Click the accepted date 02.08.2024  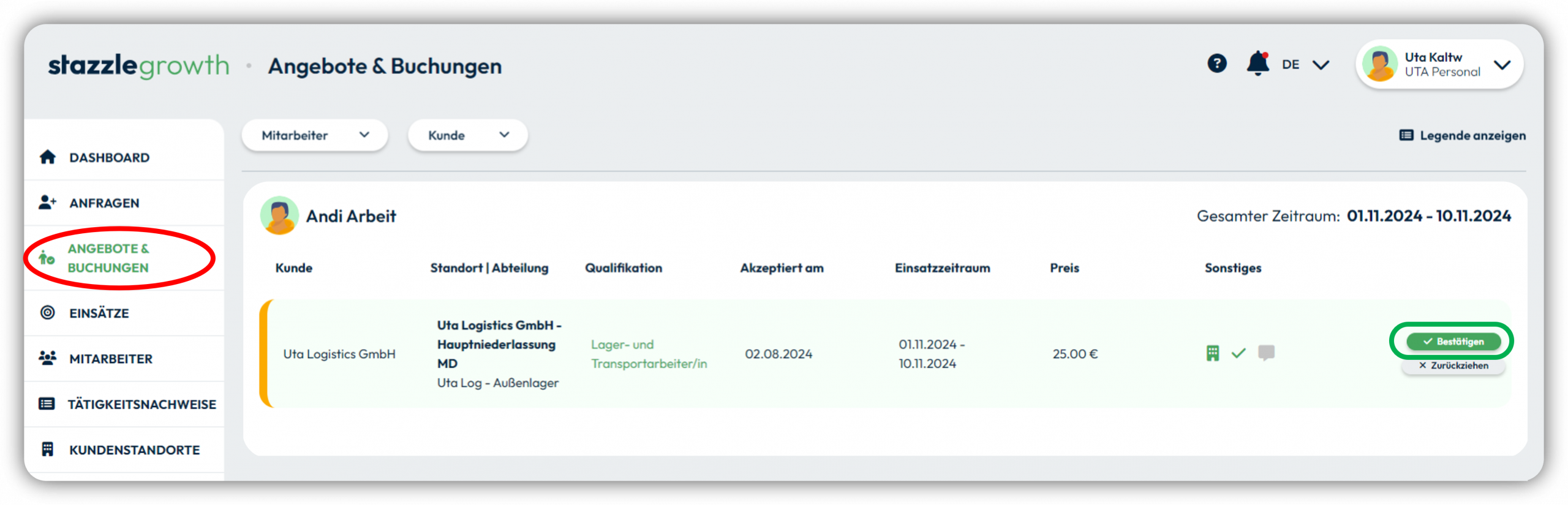point(778,354)
